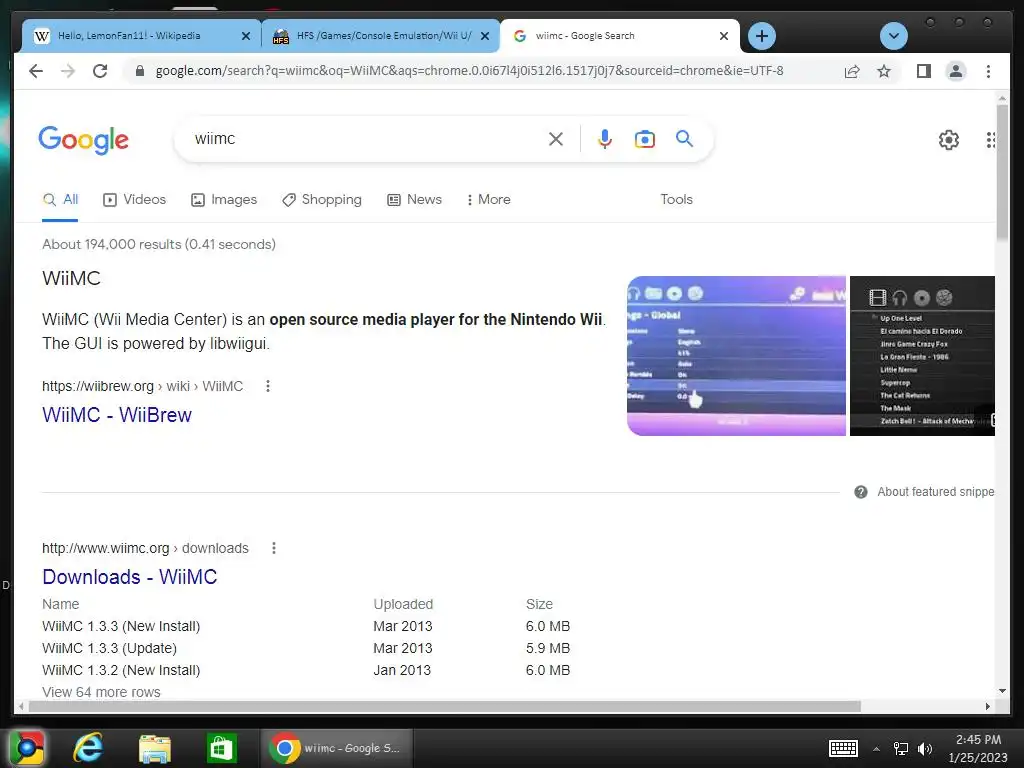The width and height of the screenshot is (1024, 768).
Task: Click the vertical scrollbar thumb
Action: point(1002,172)
